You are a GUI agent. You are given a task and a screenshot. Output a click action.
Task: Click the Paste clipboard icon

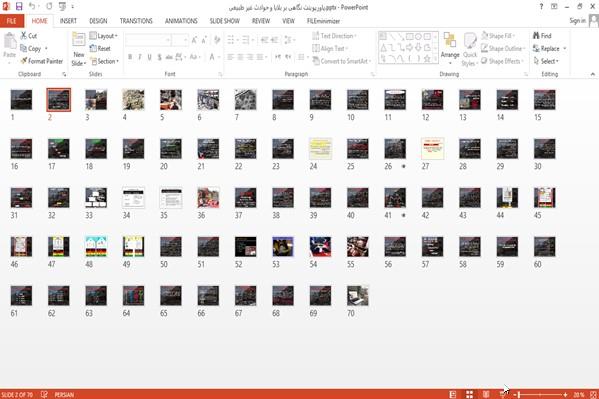(x=10, y=41)
